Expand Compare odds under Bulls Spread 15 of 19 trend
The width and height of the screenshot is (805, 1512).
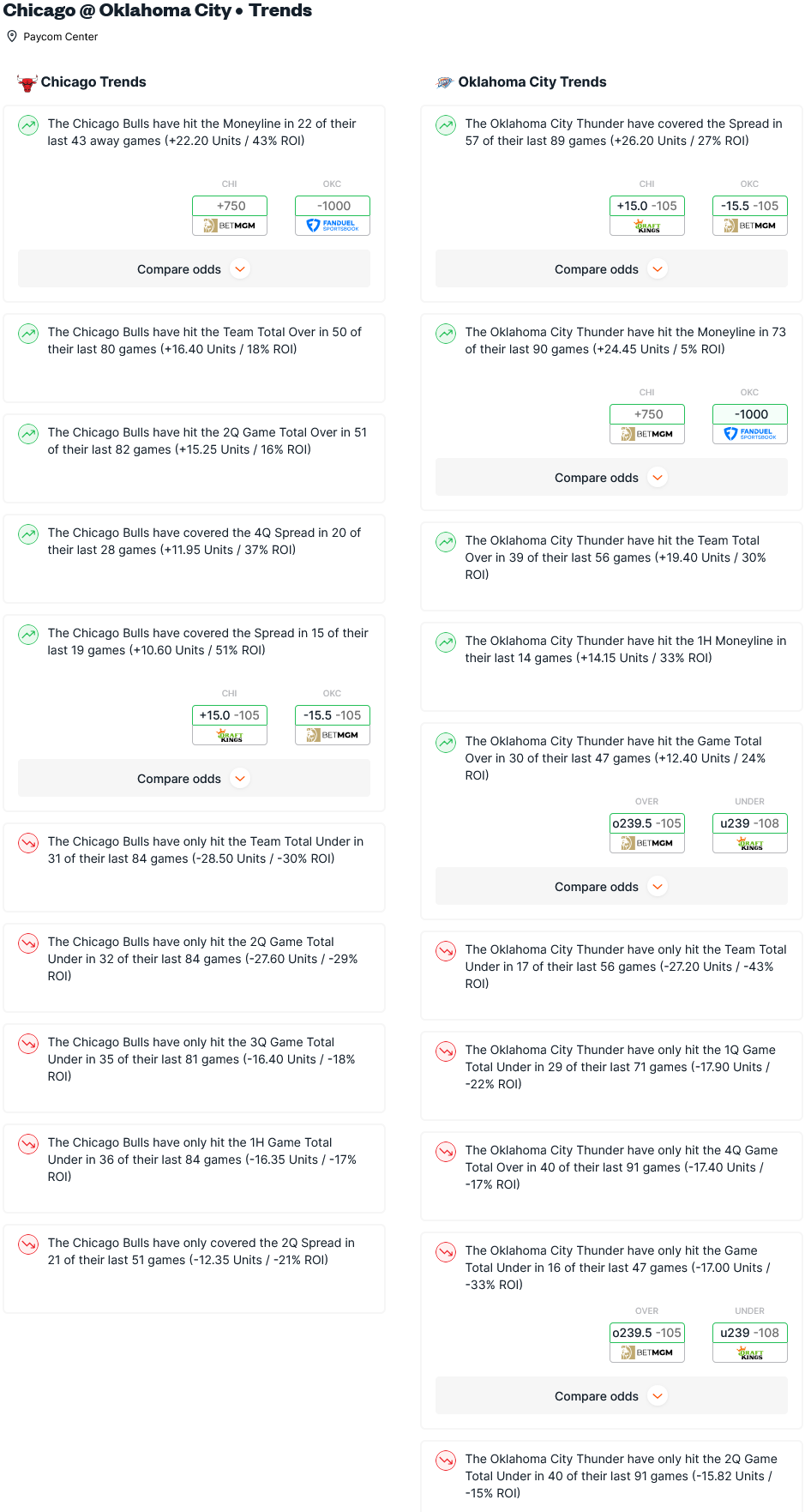pos(194,779)
